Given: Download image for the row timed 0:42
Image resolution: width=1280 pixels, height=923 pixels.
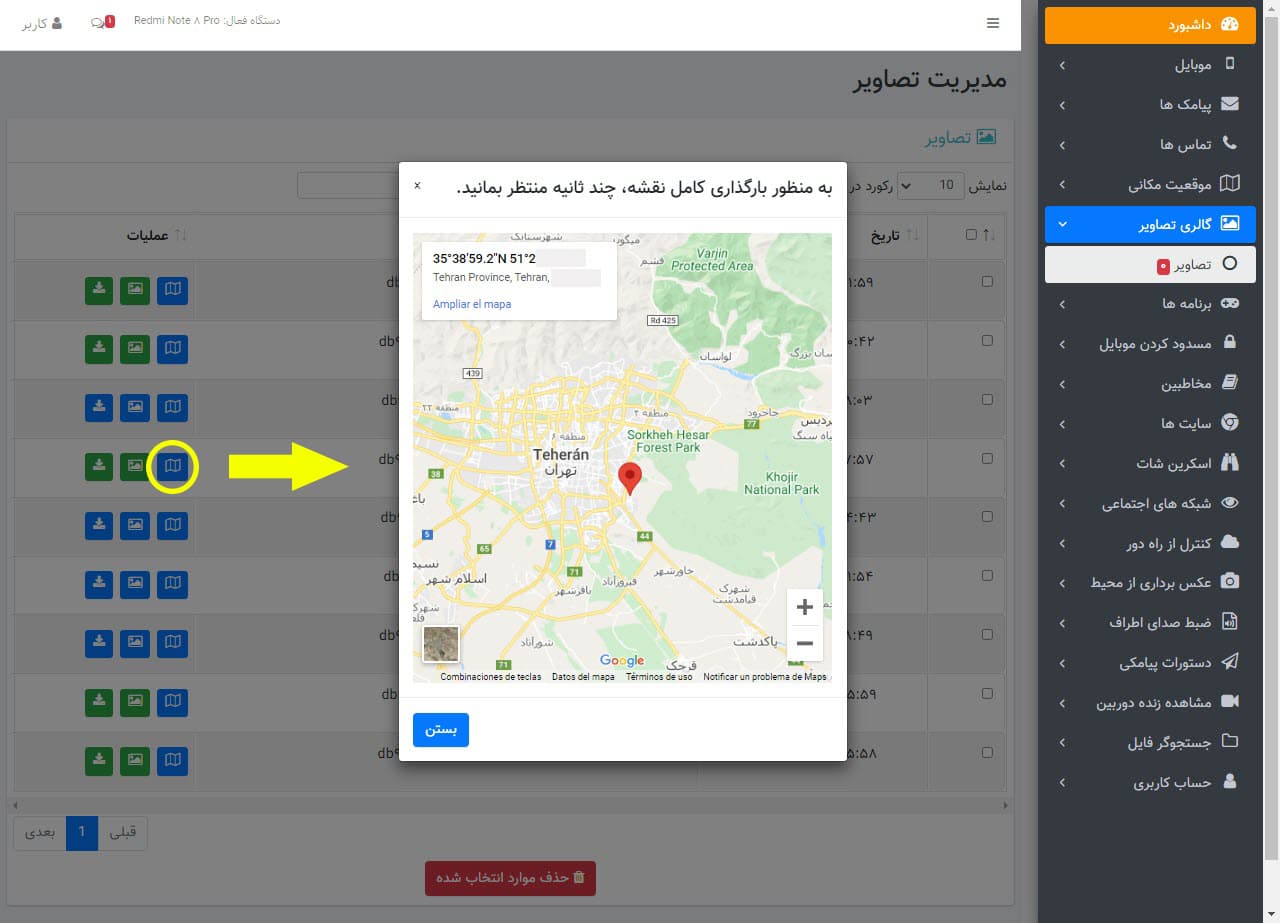Looking at the screenshot, I should tap(98, 349).
